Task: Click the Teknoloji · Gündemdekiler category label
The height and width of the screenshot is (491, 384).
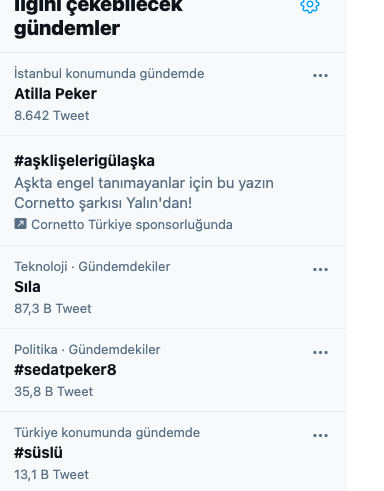Action: (x=92, y=267)
